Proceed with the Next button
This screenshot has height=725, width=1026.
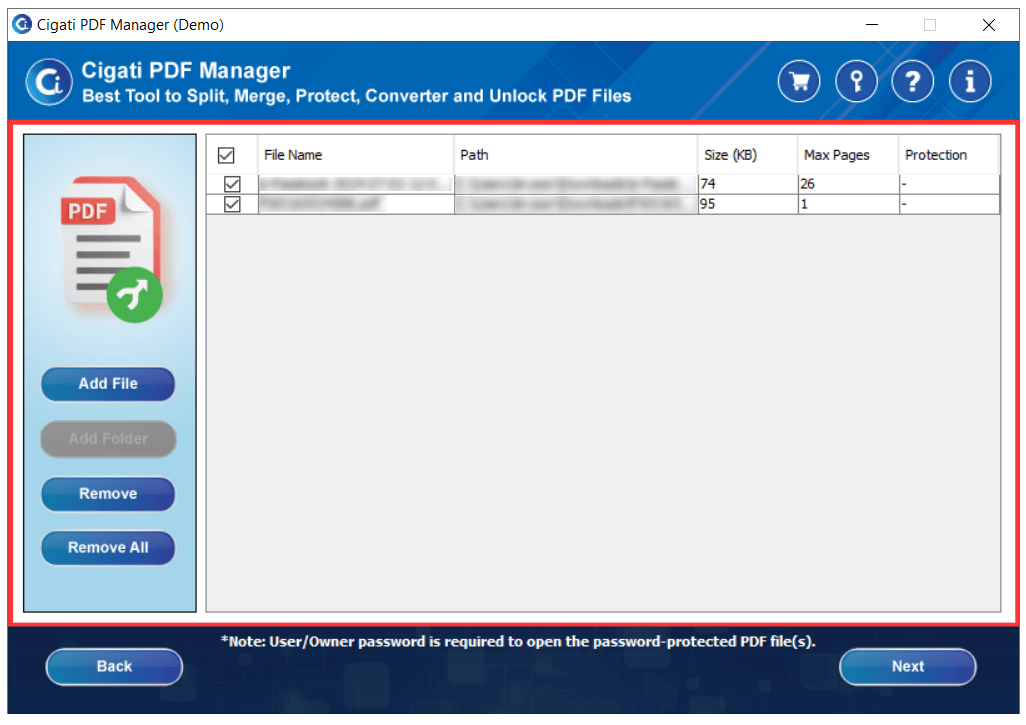(908, 666)
